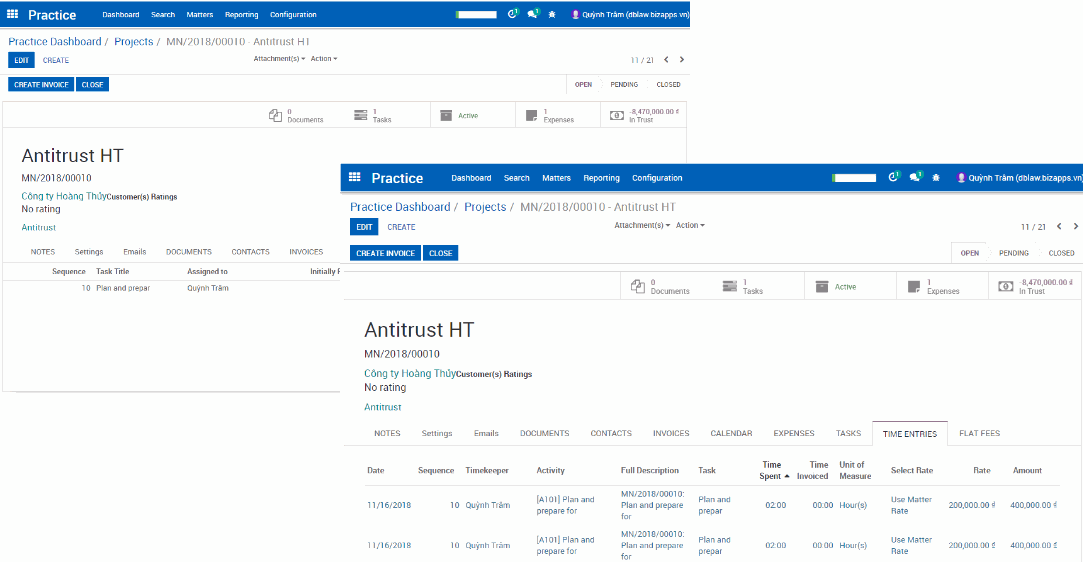Switch to EXPENSES tab in front window

(794, 434)
